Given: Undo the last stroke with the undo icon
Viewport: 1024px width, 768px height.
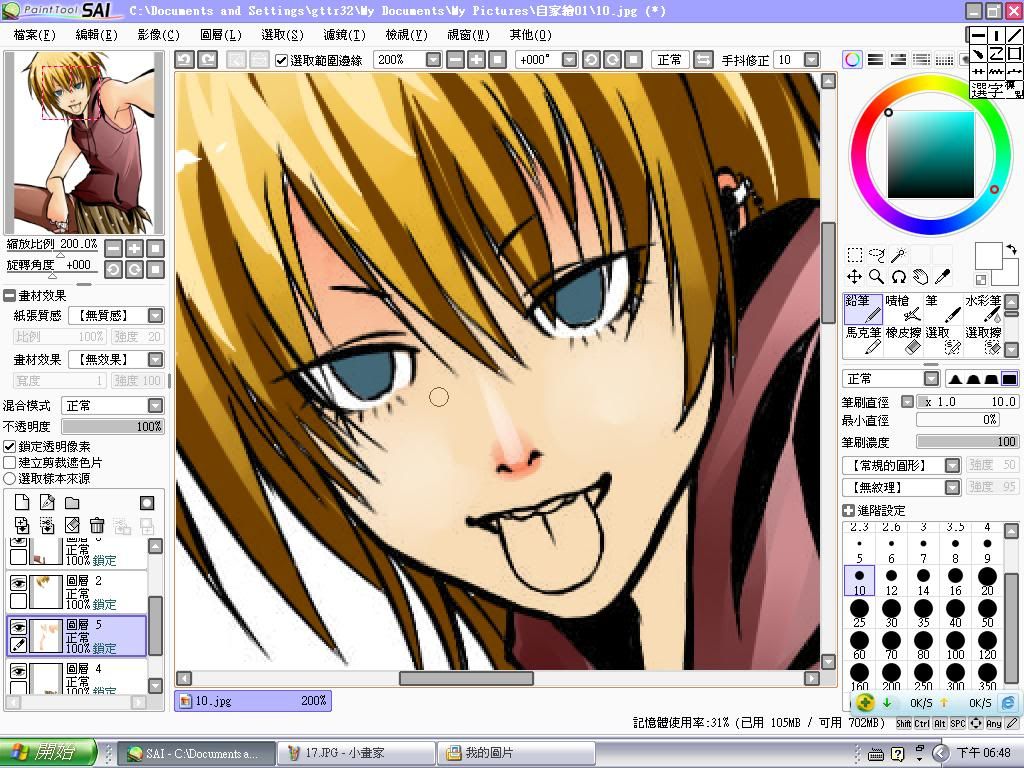Looking at the screenshot, I should pyautogui.click(x=185, y=60).
